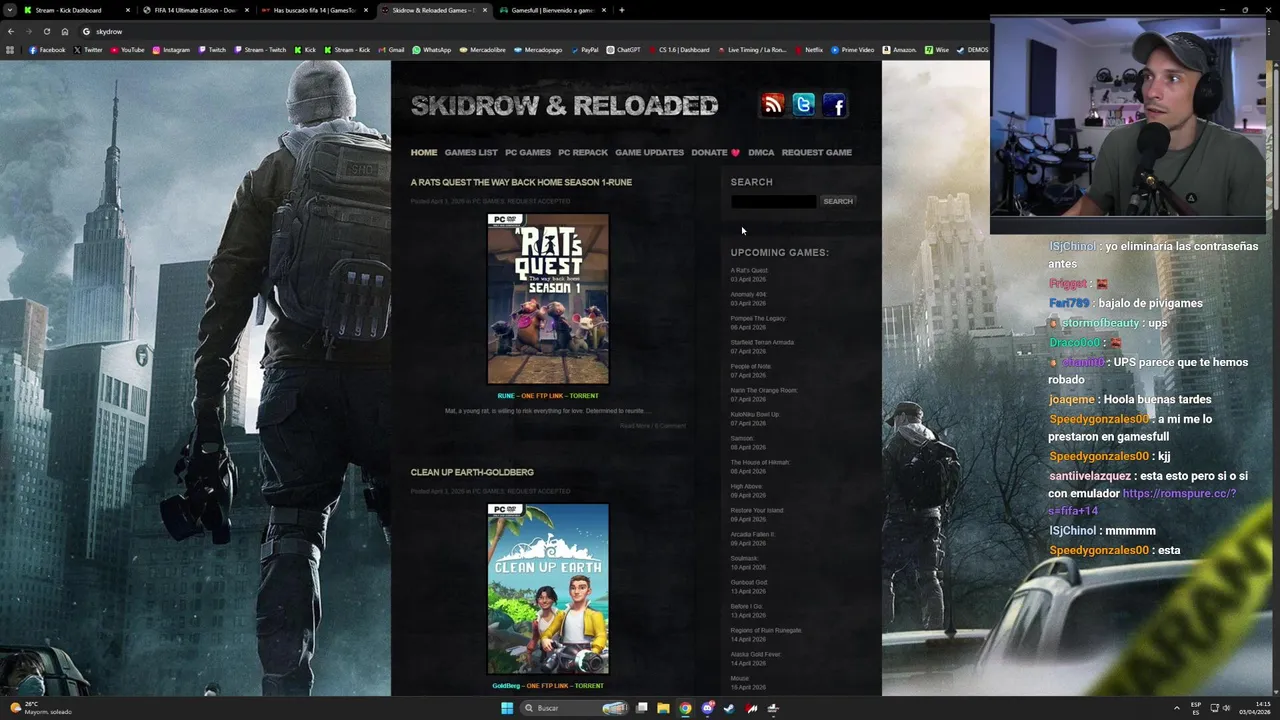The width and height of the screenshot is (1280, 720).
Task: Click the site search input field
Action: tap(773, 201)
